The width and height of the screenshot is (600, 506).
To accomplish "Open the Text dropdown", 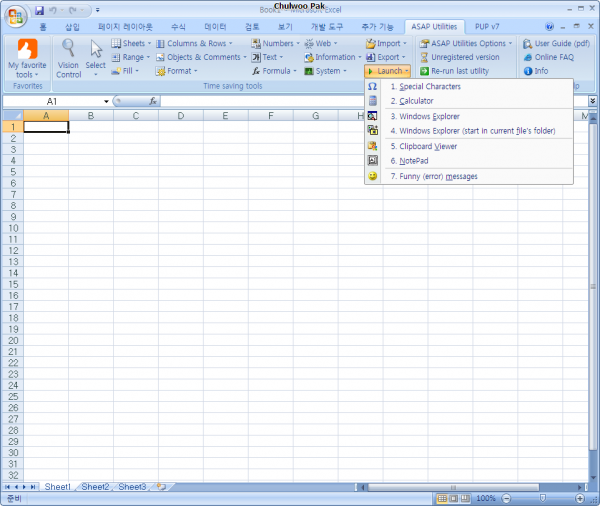I will click(x=267, y=57).
